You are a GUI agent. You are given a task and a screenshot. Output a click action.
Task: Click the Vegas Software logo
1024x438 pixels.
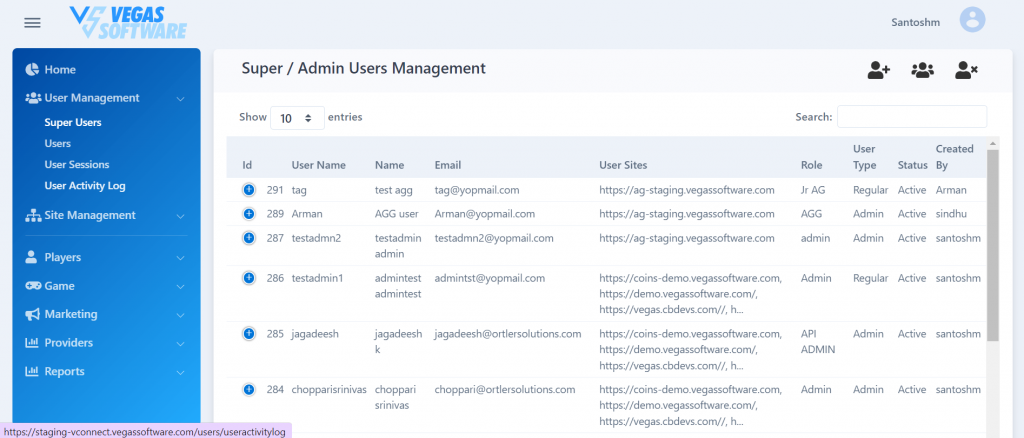point(128,23)
